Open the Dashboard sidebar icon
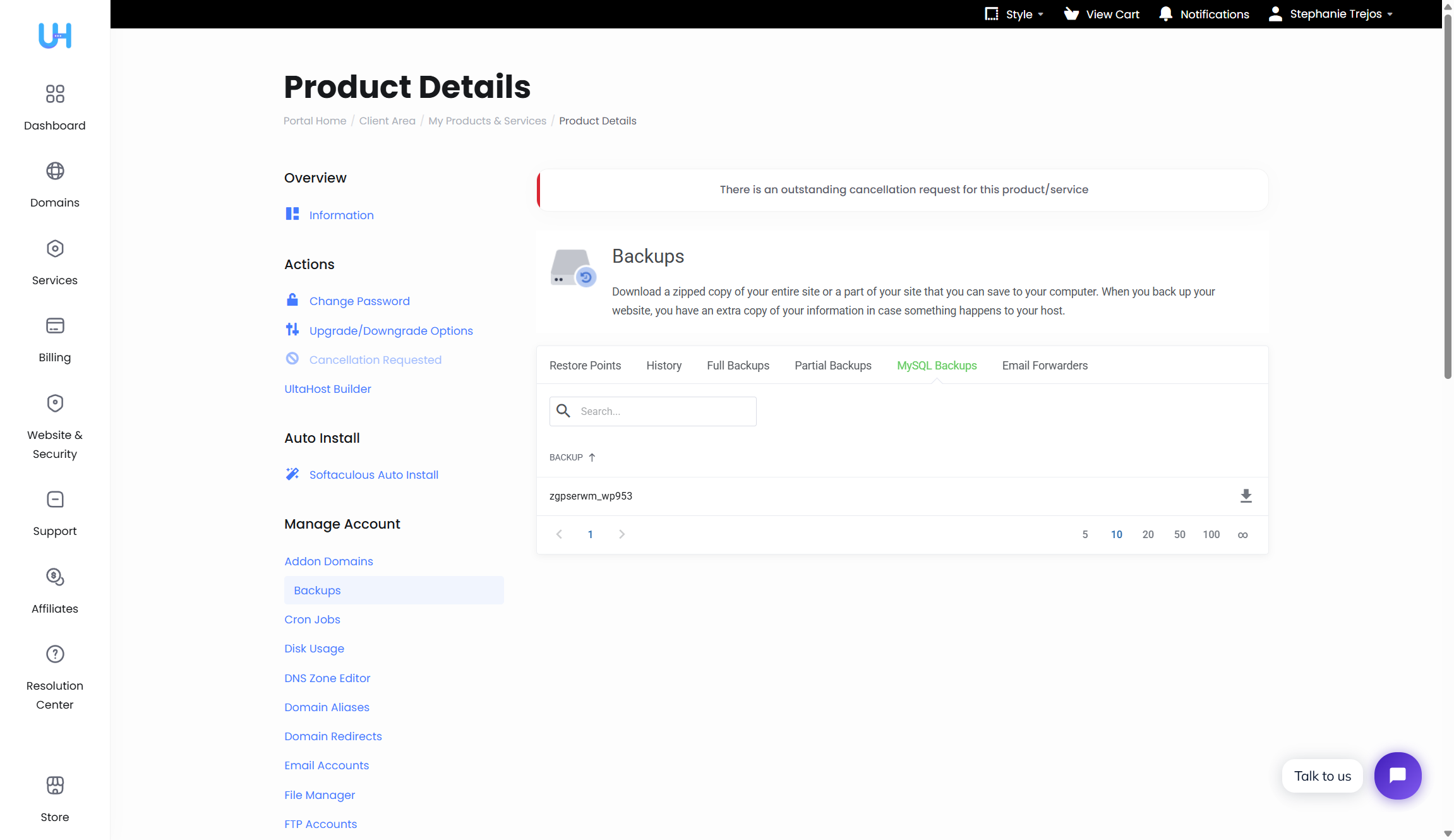This screenshot has height=840, width=1454. click(55, 94)
